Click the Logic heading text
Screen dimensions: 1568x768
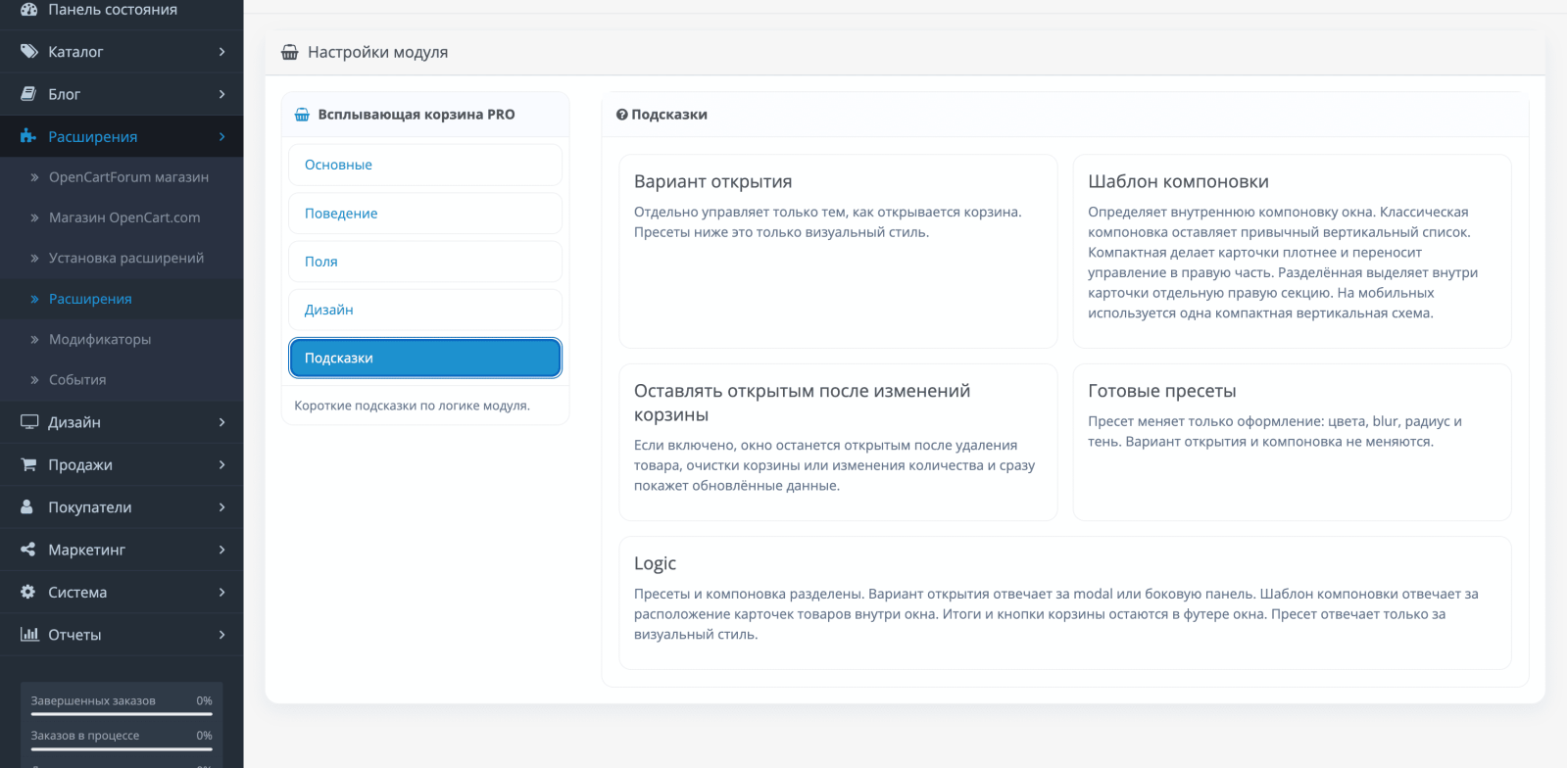(x=655, y=563)
